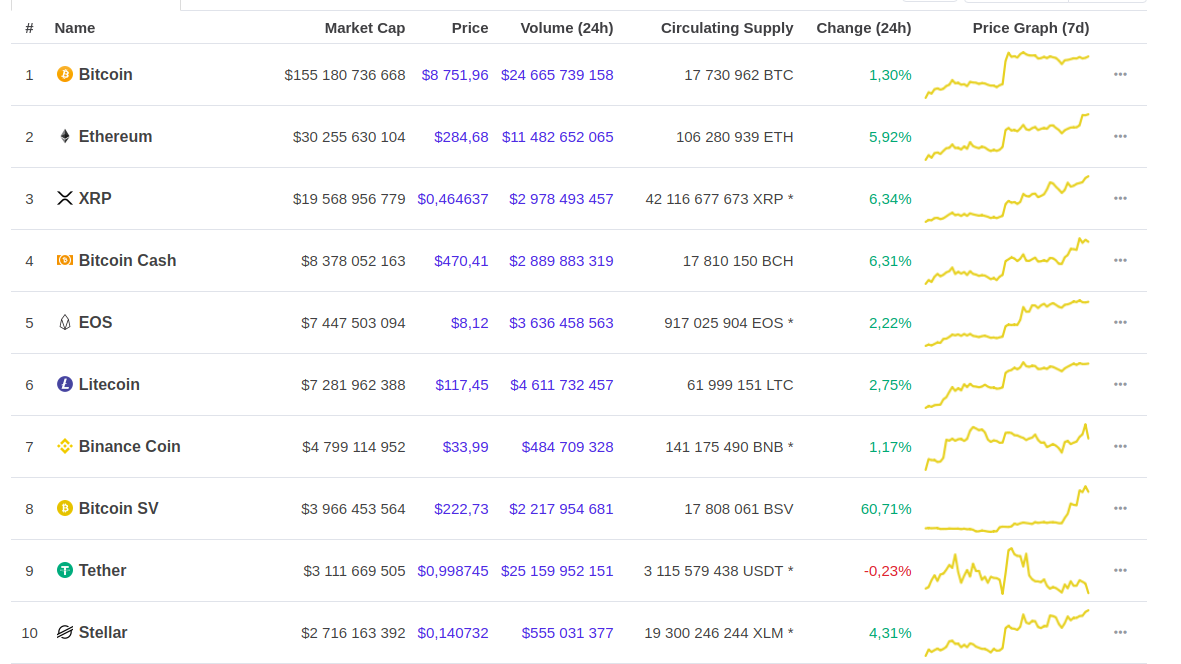Sort by the Market Cap column header

click(x=365, y=28)
